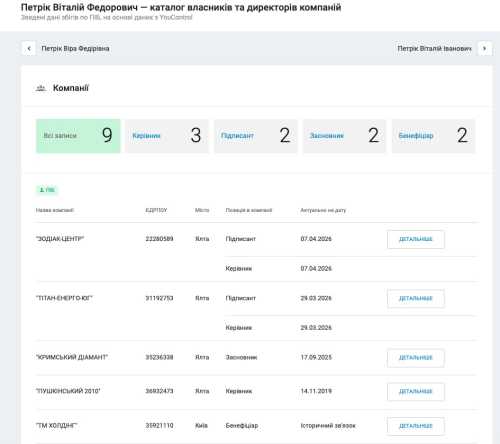Image resolution: width=500 pixels, height=444 pixels.
Task: Select the code 31192753
Action: click(x=159, y=298)
